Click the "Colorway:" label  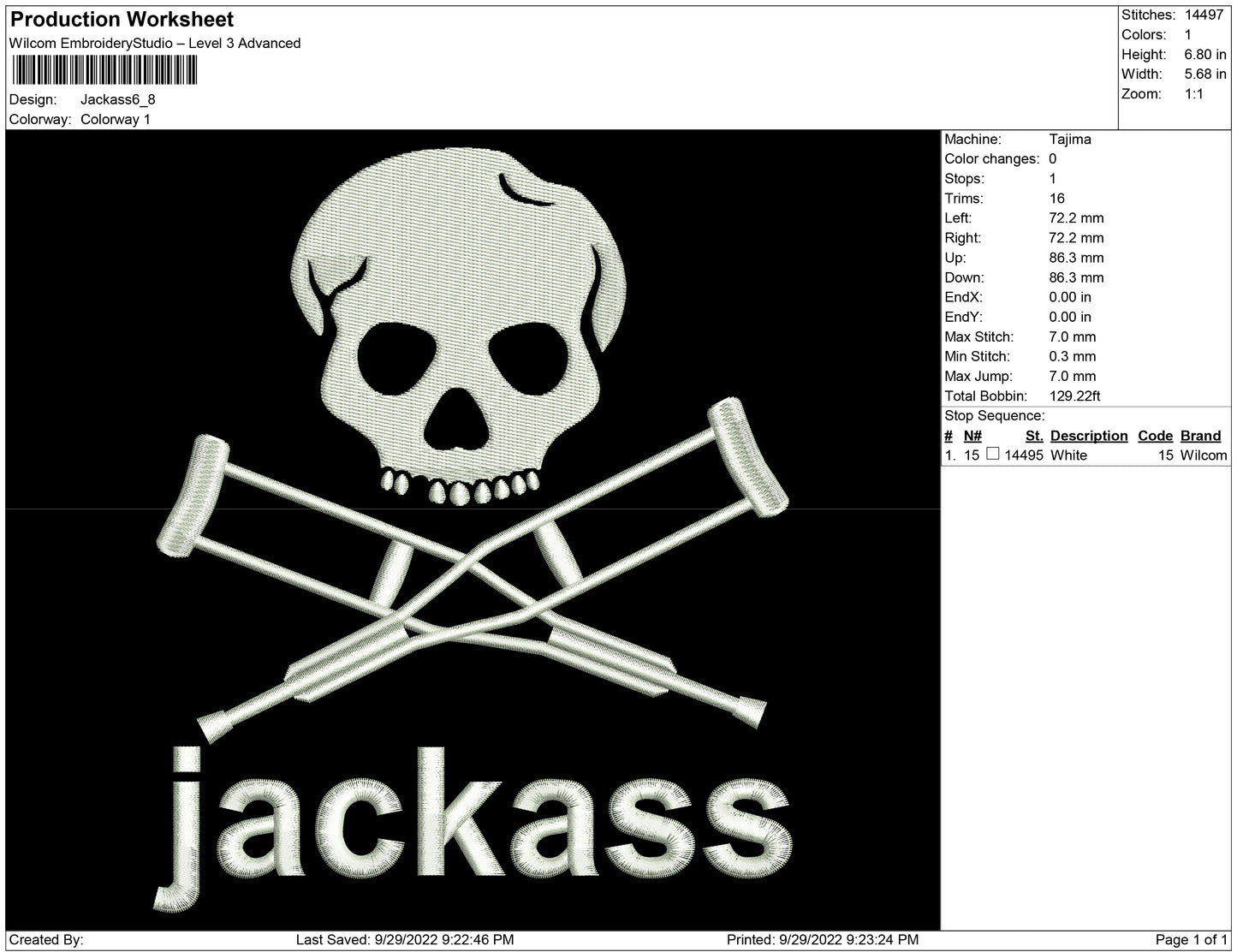(x=40, y=120)
